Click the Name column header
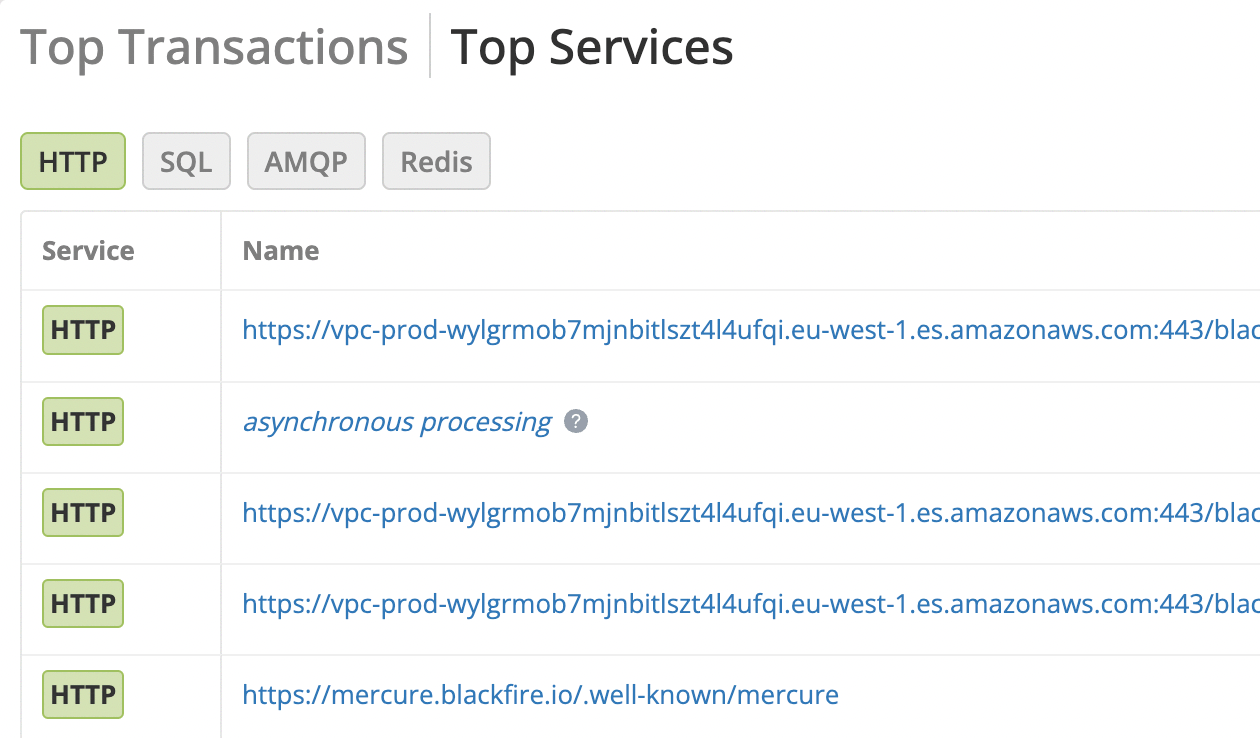 [280, 250]
